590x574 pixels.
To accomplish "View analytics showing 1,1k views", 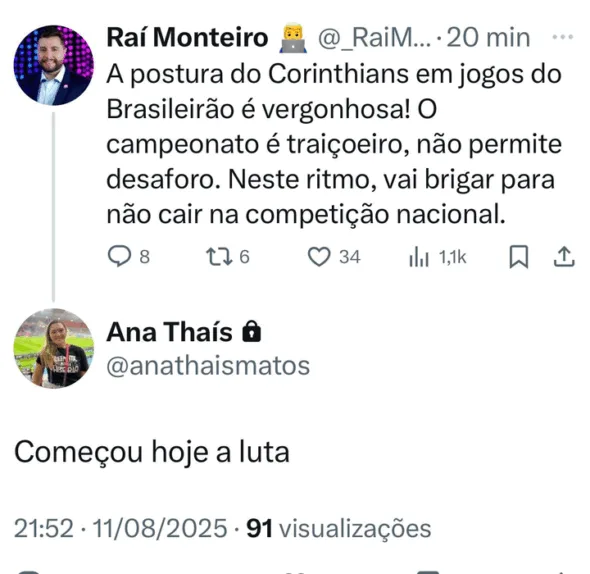I will [x=438, y=257].
